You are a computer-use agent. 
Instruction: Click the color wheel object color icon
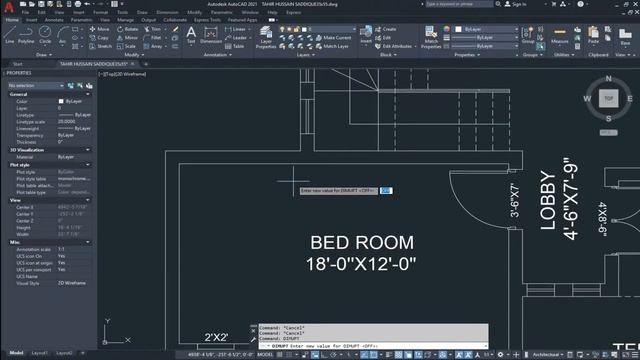(x=447, y=29)
